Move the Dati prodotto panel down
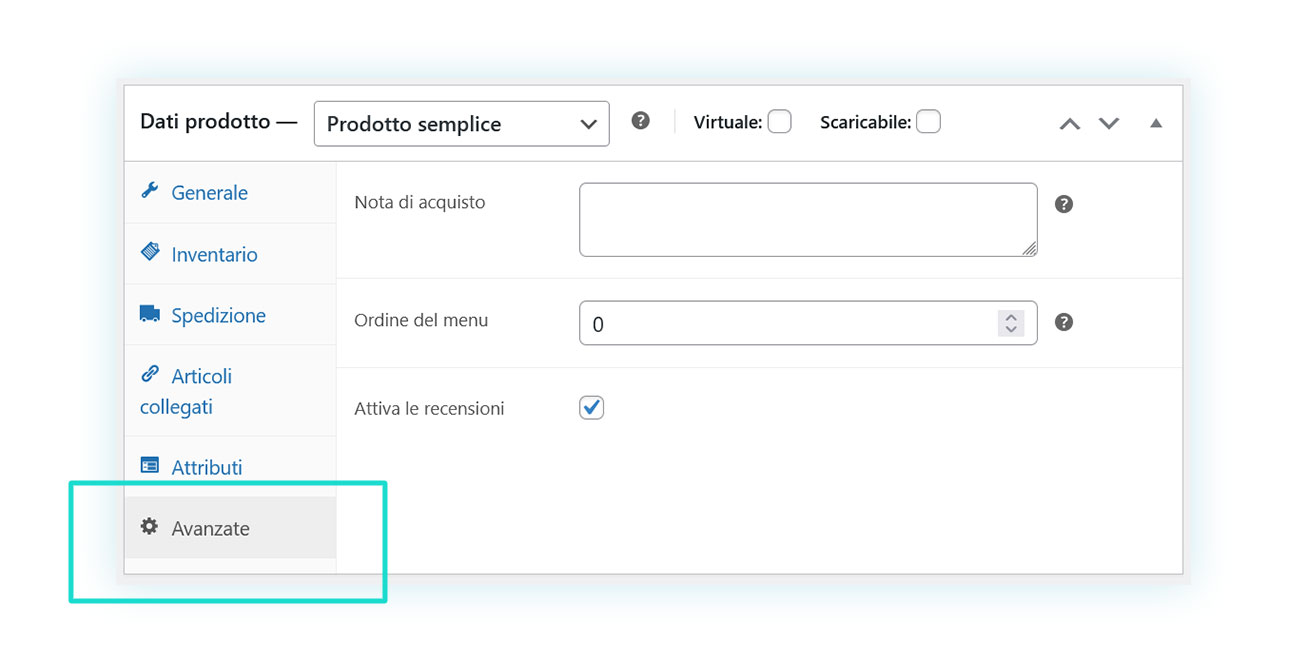The height and width of the screenshot is (654, 1300). 1109,123
